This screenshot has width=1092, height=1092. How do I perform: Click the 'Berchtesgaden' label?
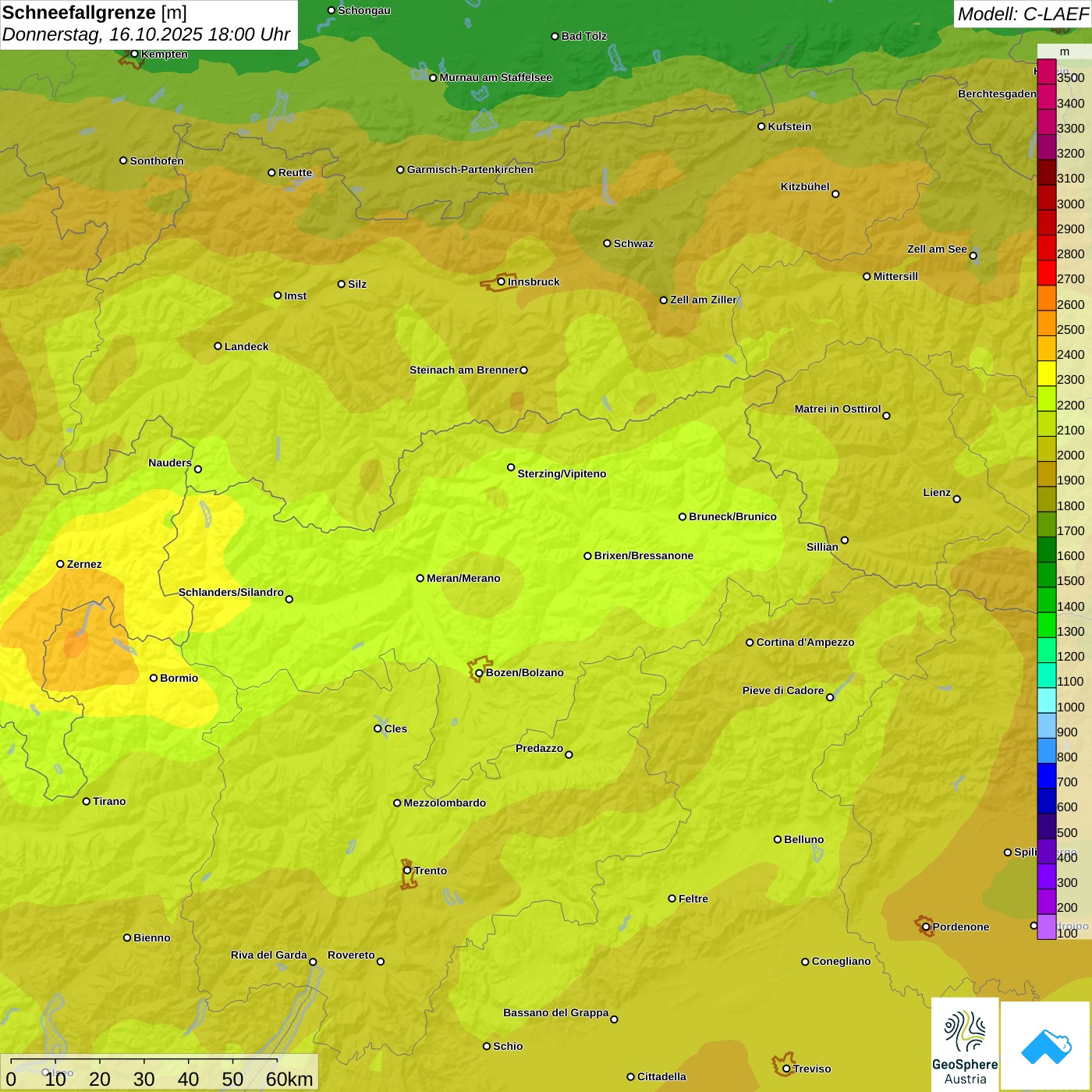pos(997,94)
